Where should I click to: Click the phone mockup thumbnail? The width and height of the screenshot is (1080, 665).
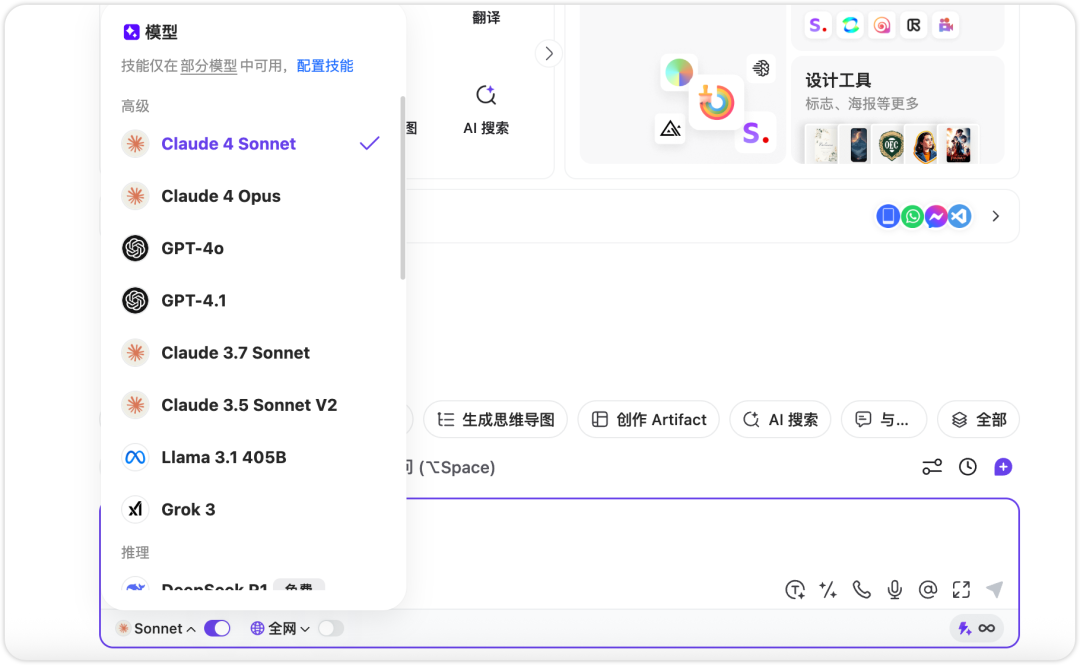(858, 145)
